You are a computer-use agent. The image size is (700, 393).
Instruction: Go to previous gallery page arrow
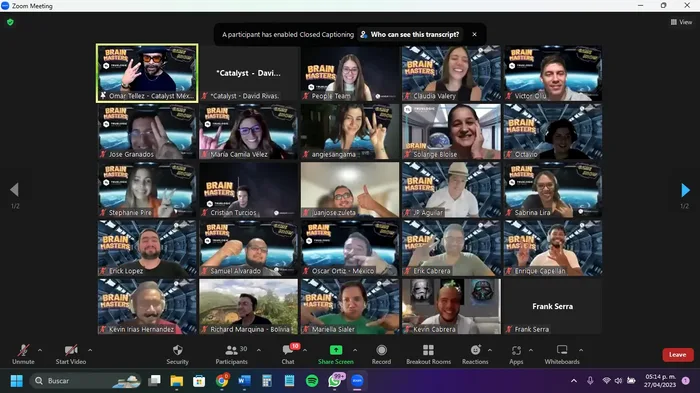click(x=14, y=190)
